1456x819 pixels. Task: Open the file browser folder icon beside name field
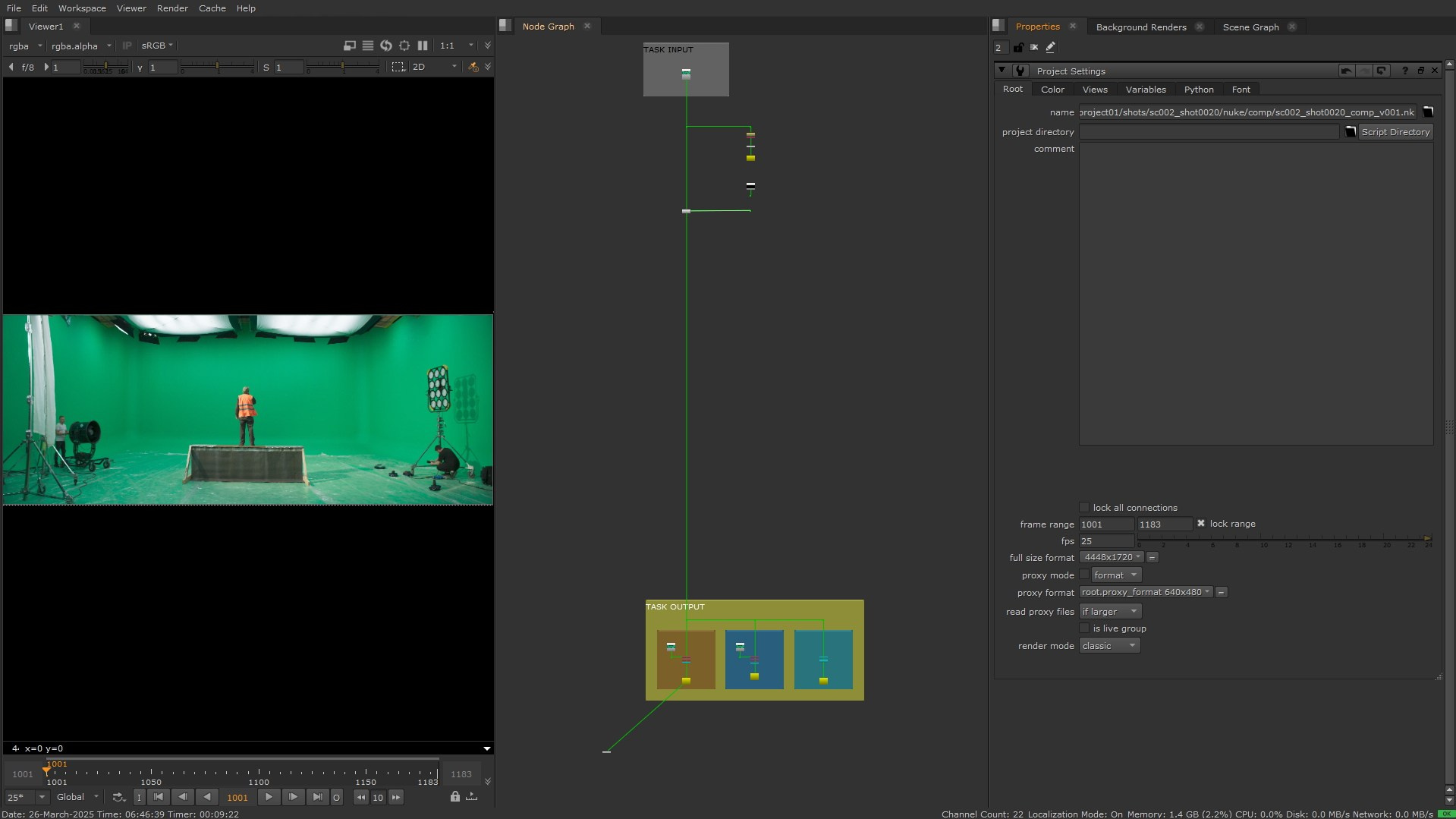tap(1429, 112)
